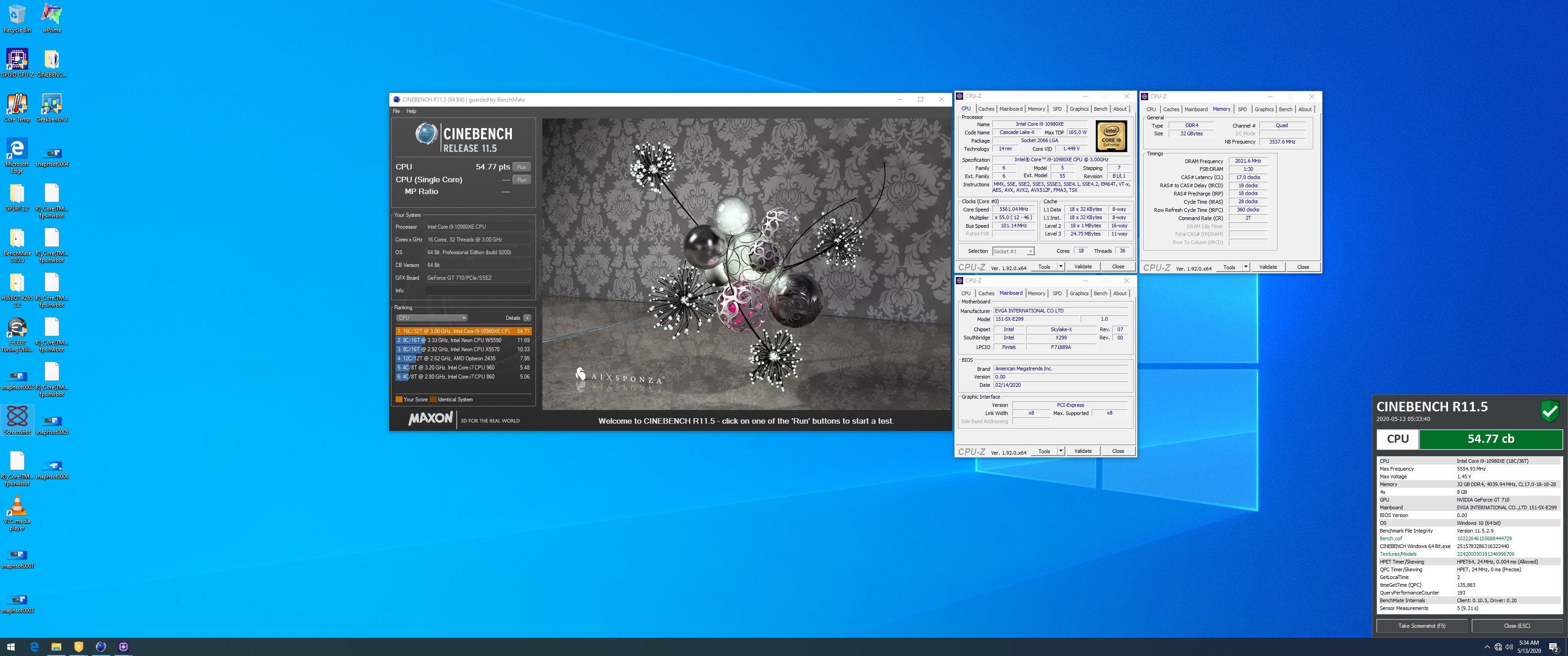Image resolution: width=1568 pixels, height=656 pixels.
Task: Open the Microsoft Edge desktop icon
Action: [x=17, y=156]
